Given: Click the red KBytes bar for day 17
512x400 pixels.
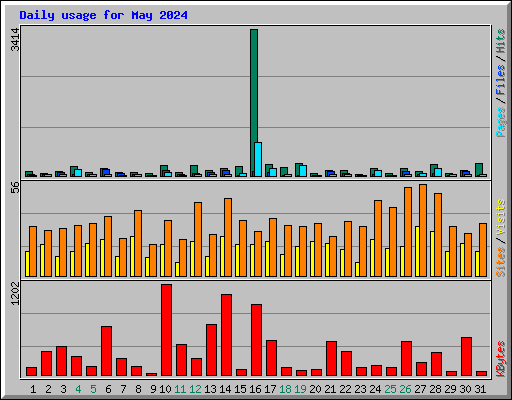Looking at the screenshot, I should [x=271, y=358].
